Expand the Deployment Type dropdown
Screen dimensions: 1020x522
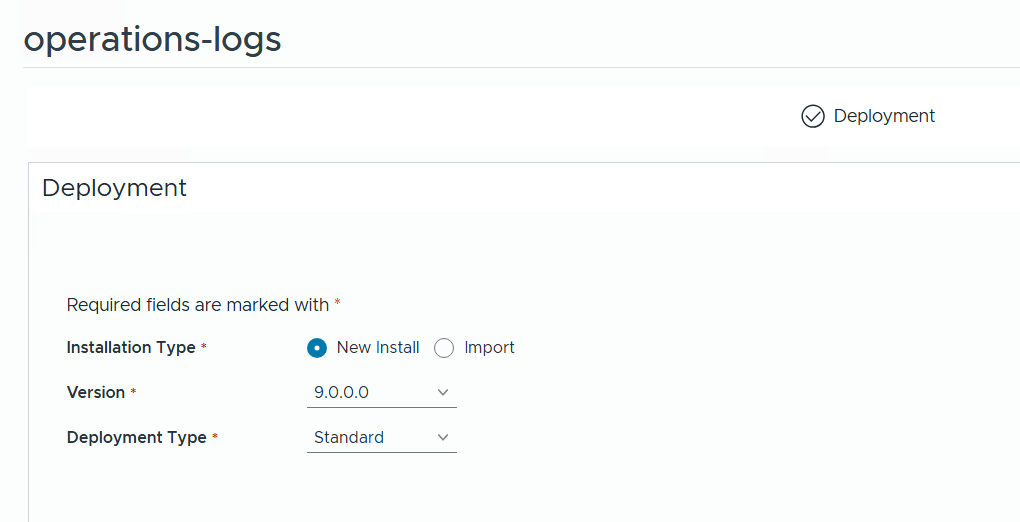(x=381, y=438)
